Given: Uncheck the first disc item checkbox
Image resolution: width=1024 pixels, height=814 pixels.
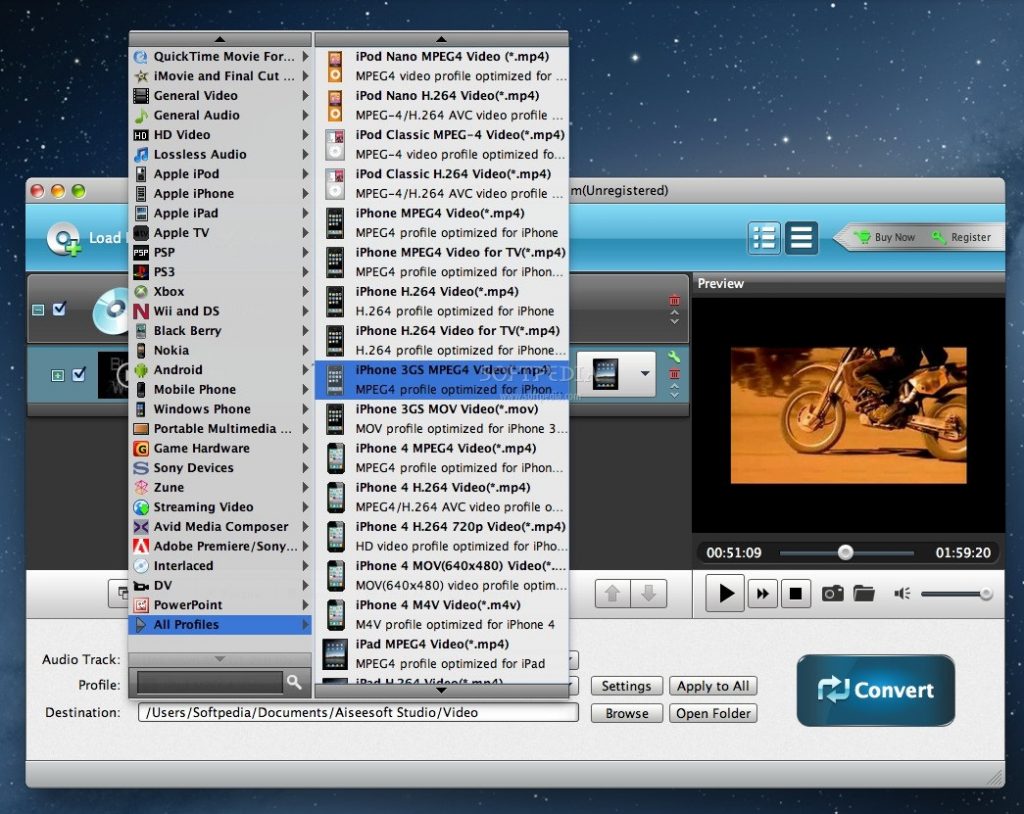Looking at the screenshot, I should coord(60,309).
